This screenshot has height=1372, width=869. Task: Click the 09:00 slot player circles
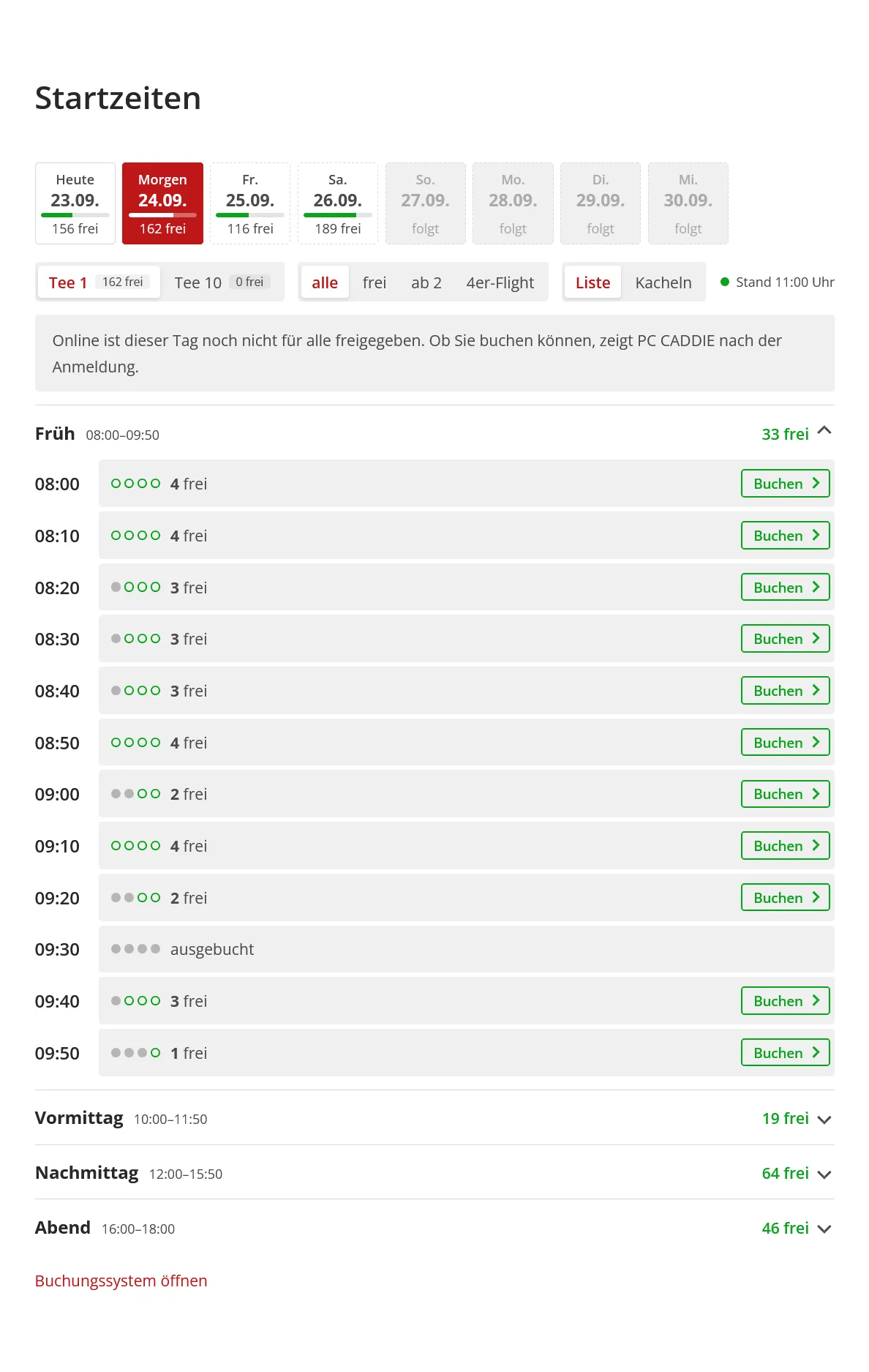pos(135,794)
